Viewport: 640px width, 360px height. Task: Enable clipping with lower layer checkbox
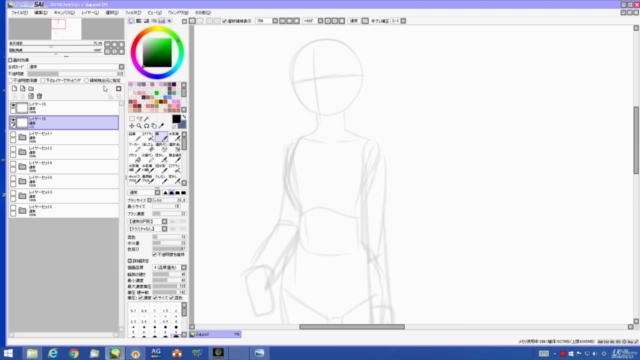pyautogui.click(x=43, y=81)
